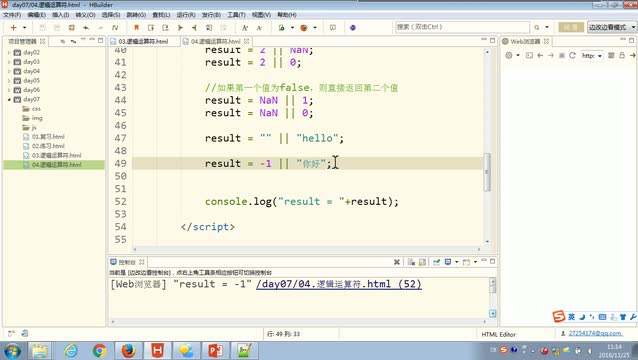Open the search options dropdown arrow
Image resolution: width=638 pixels, height=360 pixels.
[x=547, y=27]
